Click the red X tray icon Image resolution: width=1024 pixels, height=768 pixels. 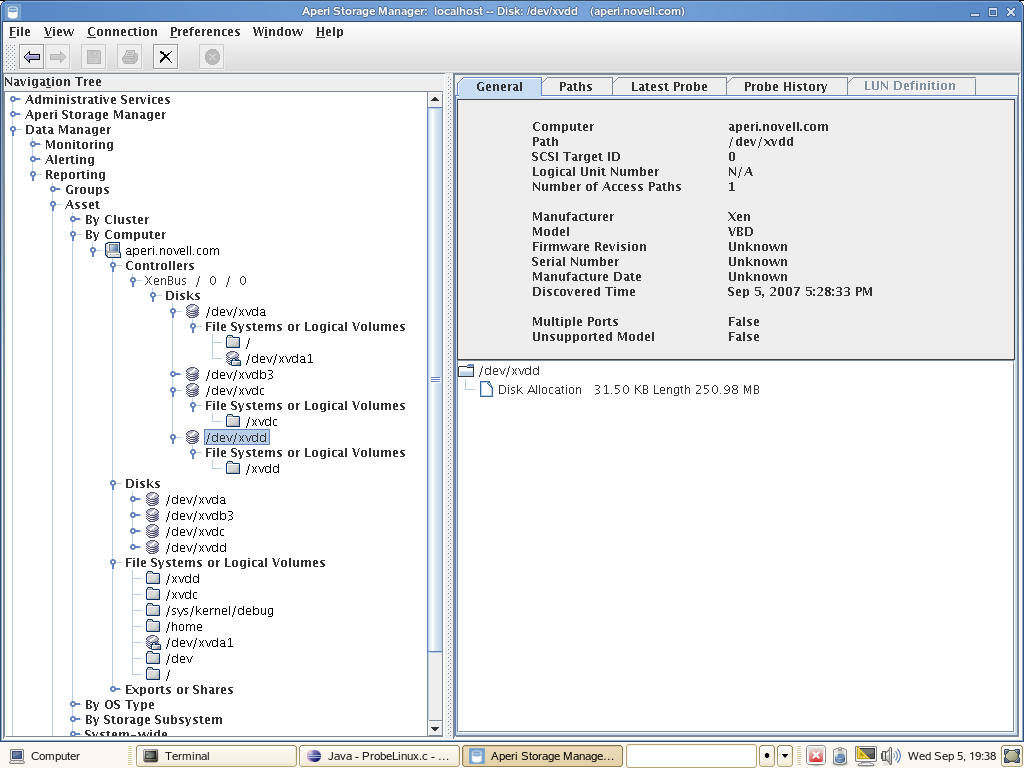coord(816,756)
